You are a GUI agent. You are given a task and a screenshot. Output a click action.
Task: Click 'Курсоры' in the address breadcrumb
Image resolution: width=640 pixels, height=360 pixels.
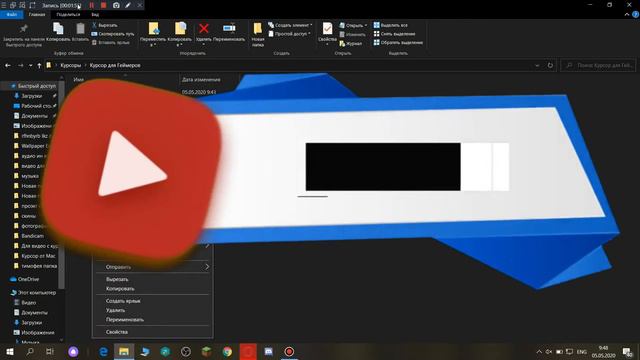[x=71, y=65]
